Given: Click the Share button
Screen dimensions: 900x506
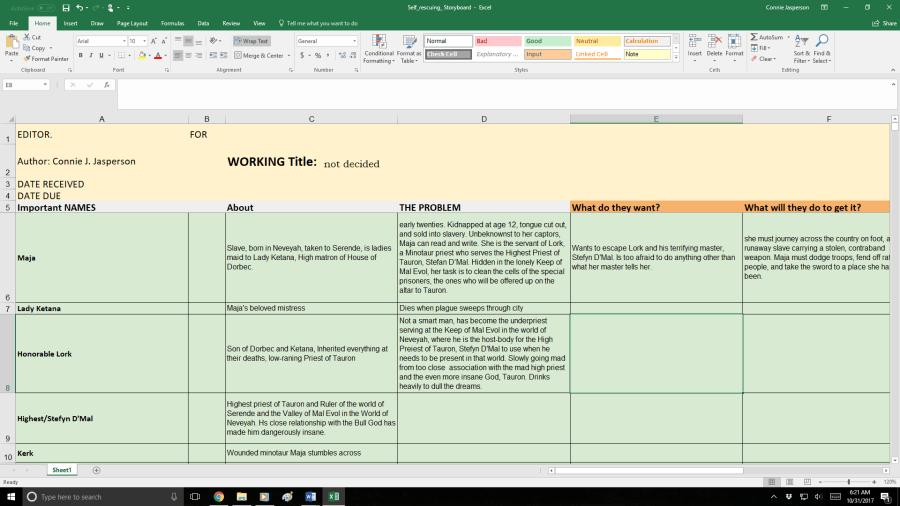Looking at the screenshot, I should pyautogui.click(x=885, y=22).
